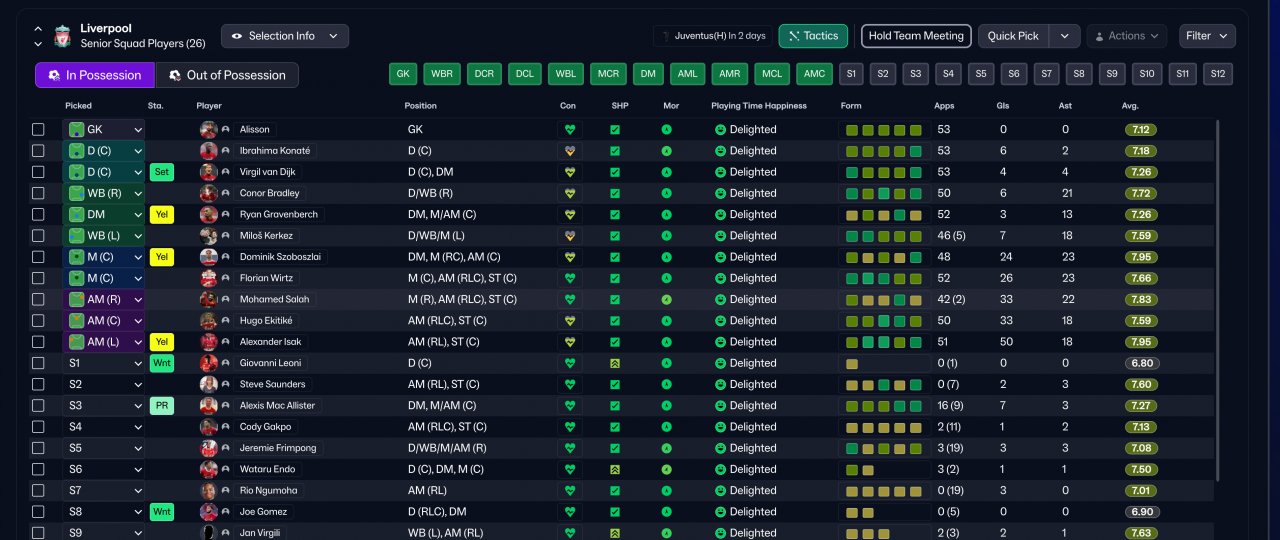The height and width of the screenshot is (540, 1280).
Task: Click Alisson's condition heart icon
Action: 570,130
